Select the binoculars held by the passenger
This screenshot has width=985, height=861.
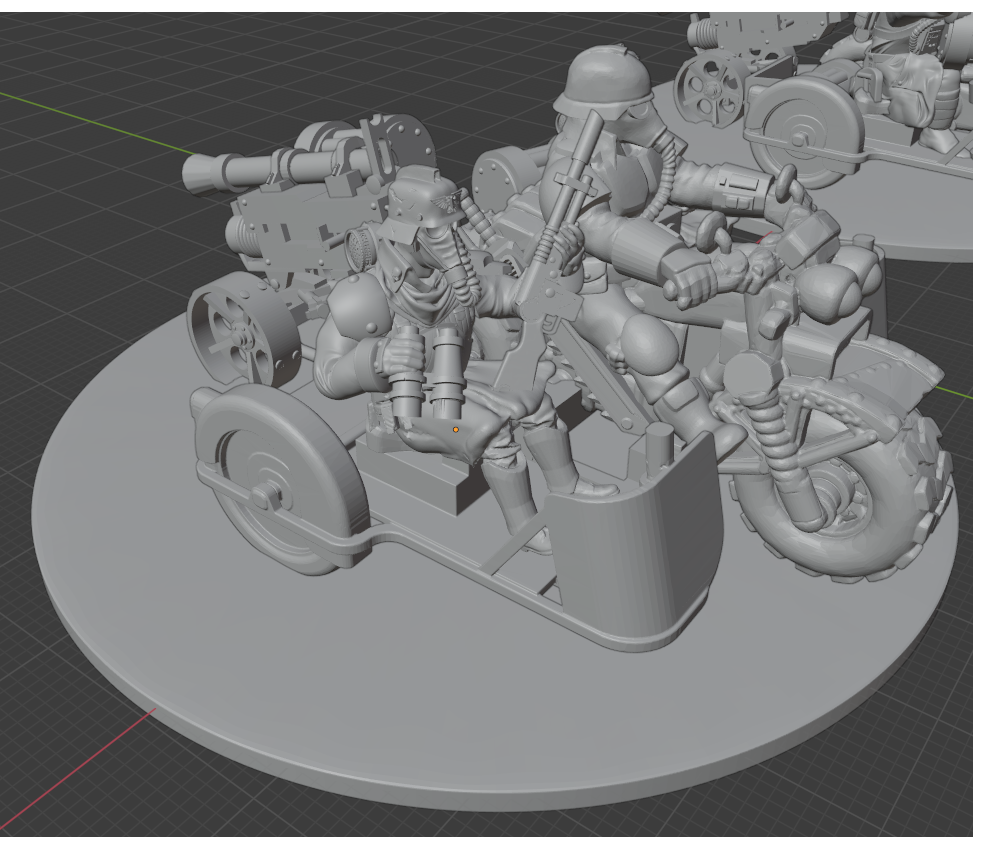coord(428,372)
